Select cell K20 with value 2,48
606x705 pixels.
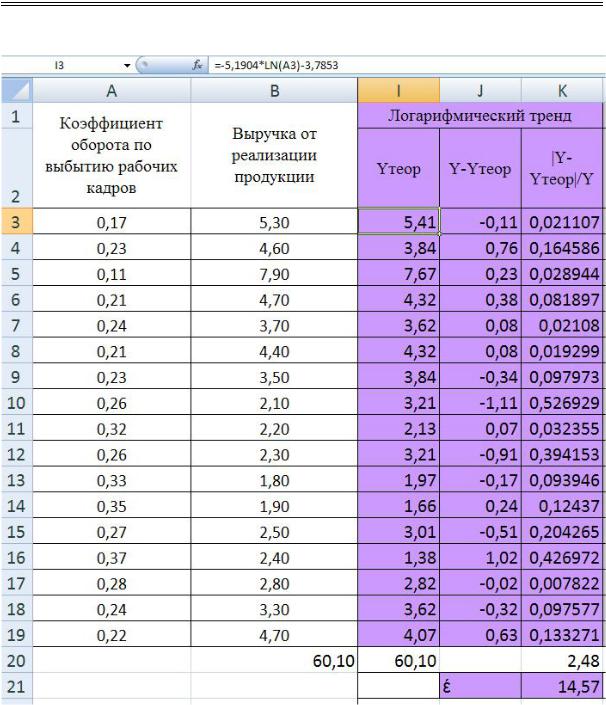562,660
